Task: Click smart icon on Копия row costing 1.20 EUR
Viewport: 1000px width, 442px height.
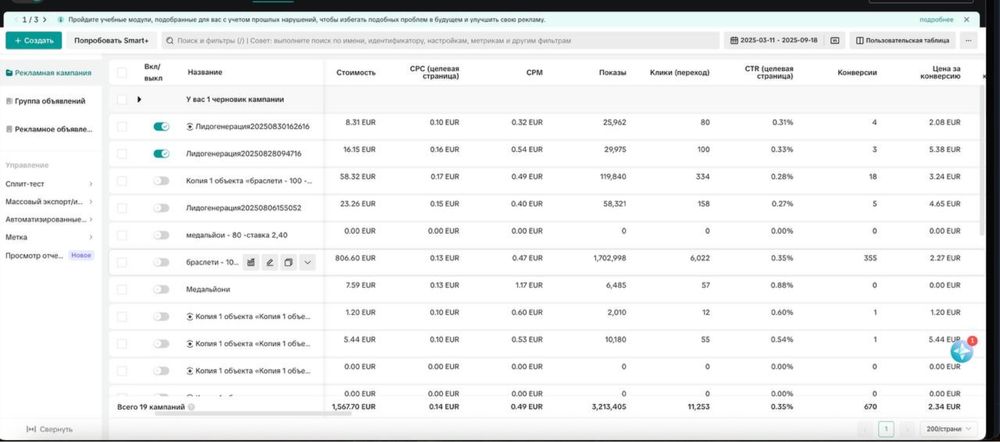Action: click(x=189, y=316)
